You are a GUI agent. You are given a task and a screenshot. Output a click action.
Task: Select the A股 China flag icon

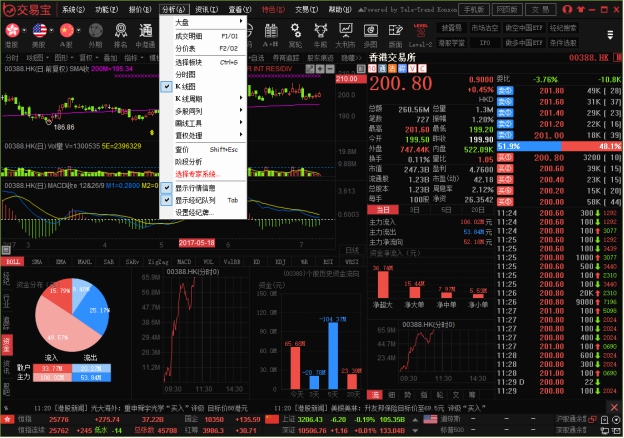click(68, 32)
